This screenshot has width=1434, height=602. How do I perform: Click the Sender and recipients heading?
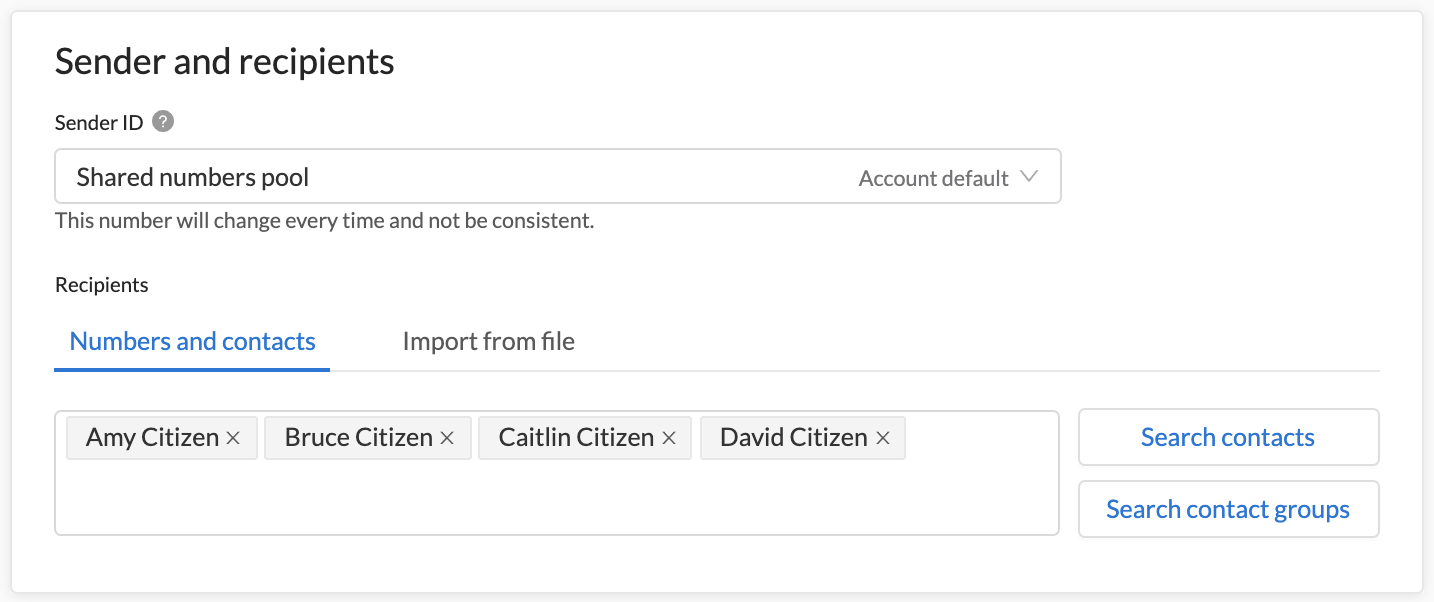coord(225,62)
